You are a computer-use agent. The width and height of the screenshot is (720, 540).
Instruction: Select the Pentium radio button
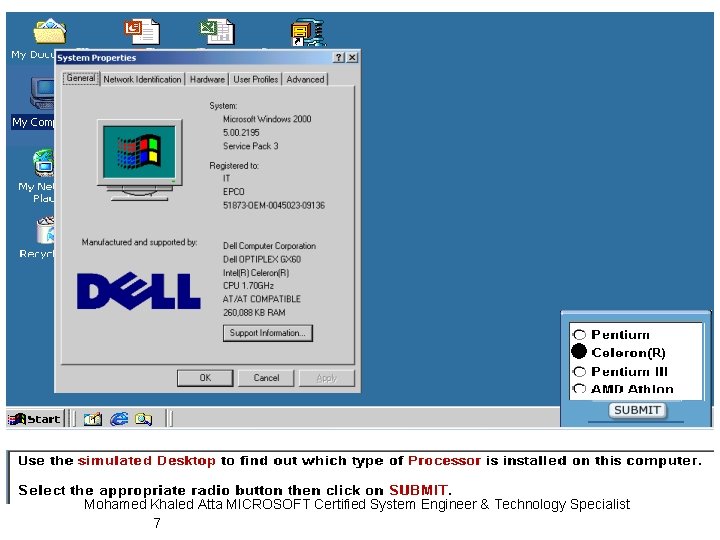(579, 335)
